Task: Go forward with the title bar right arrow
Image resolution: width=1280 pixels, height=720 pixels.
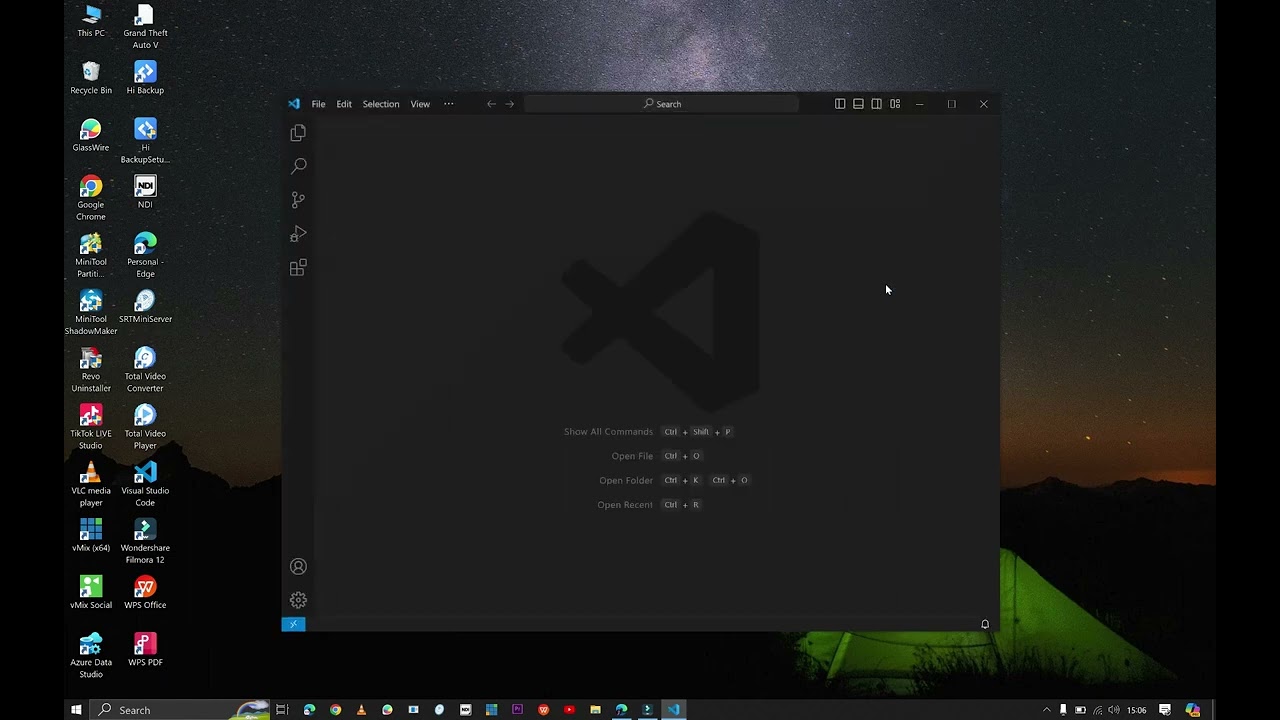Action: tap(510, 104)
